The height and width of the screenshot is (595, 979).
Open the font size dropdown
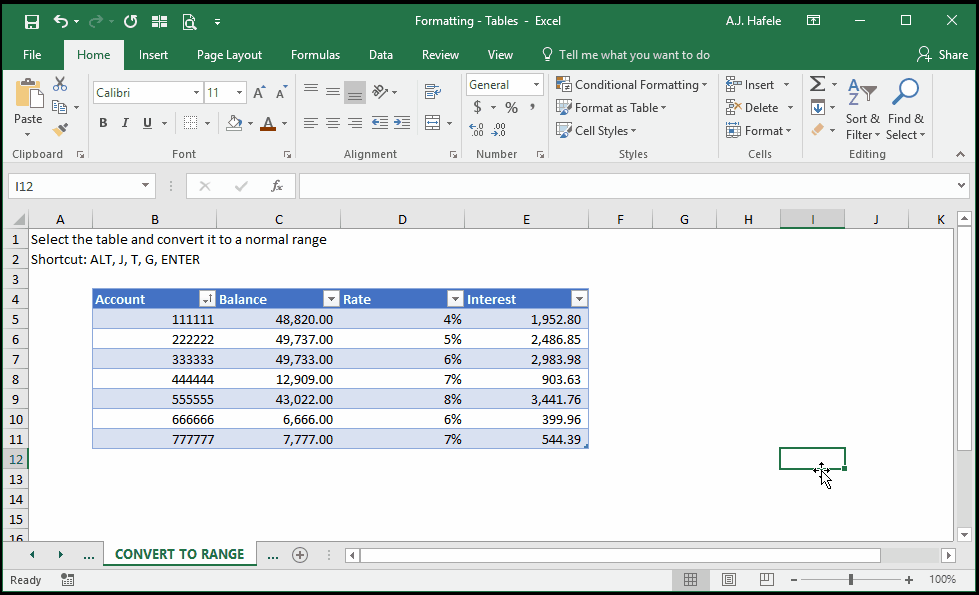click(x=239, y=92)
